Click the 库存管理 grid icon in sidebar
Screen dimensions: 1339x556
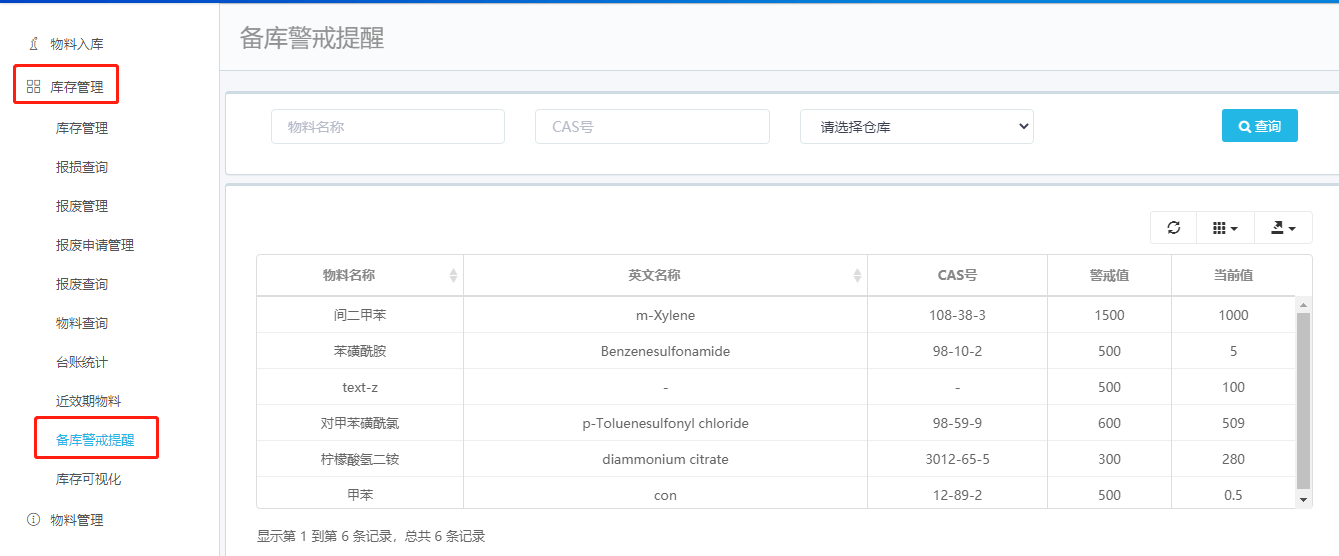[x=33, y=87]
